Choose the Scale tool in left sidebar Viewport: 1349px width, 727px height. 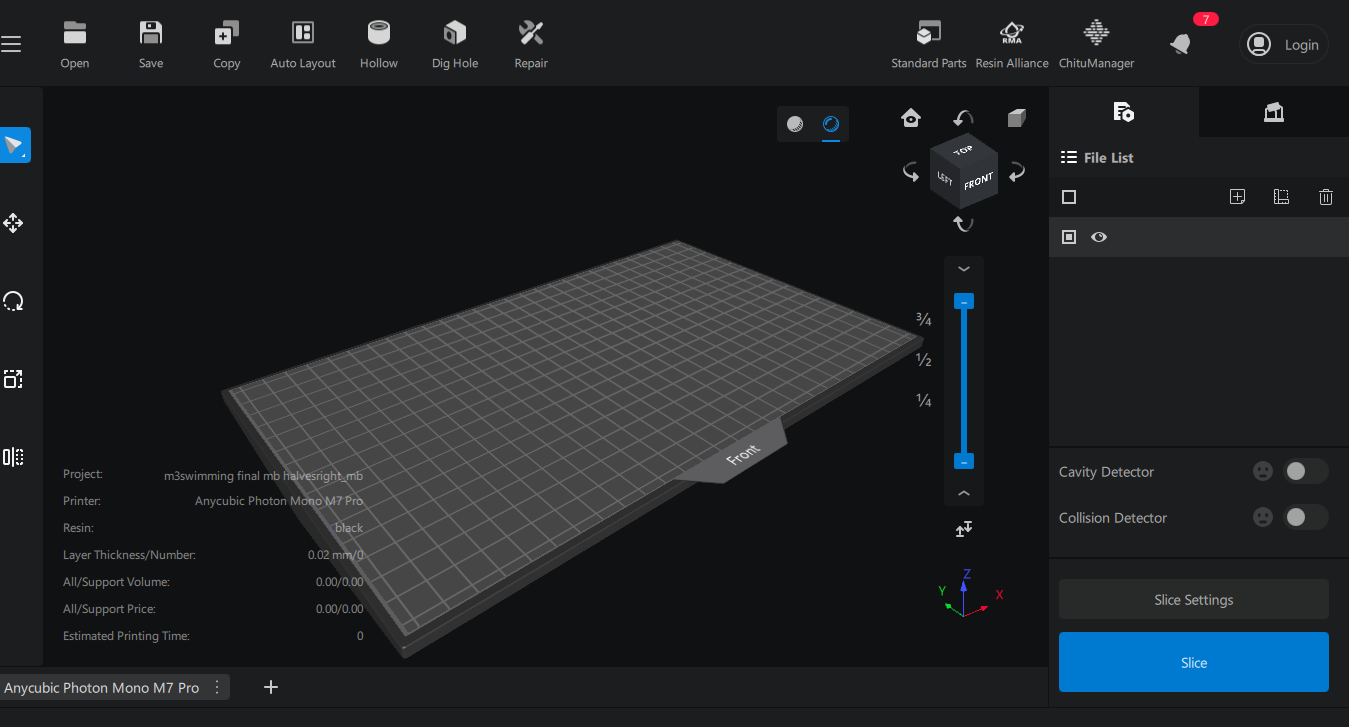click(14, 379)
